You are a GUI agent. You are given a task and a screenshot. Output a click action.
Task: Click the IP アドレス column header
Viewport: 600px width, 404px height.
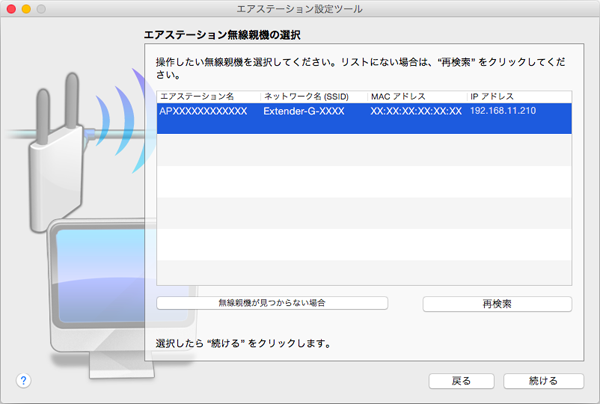point(518,96)
